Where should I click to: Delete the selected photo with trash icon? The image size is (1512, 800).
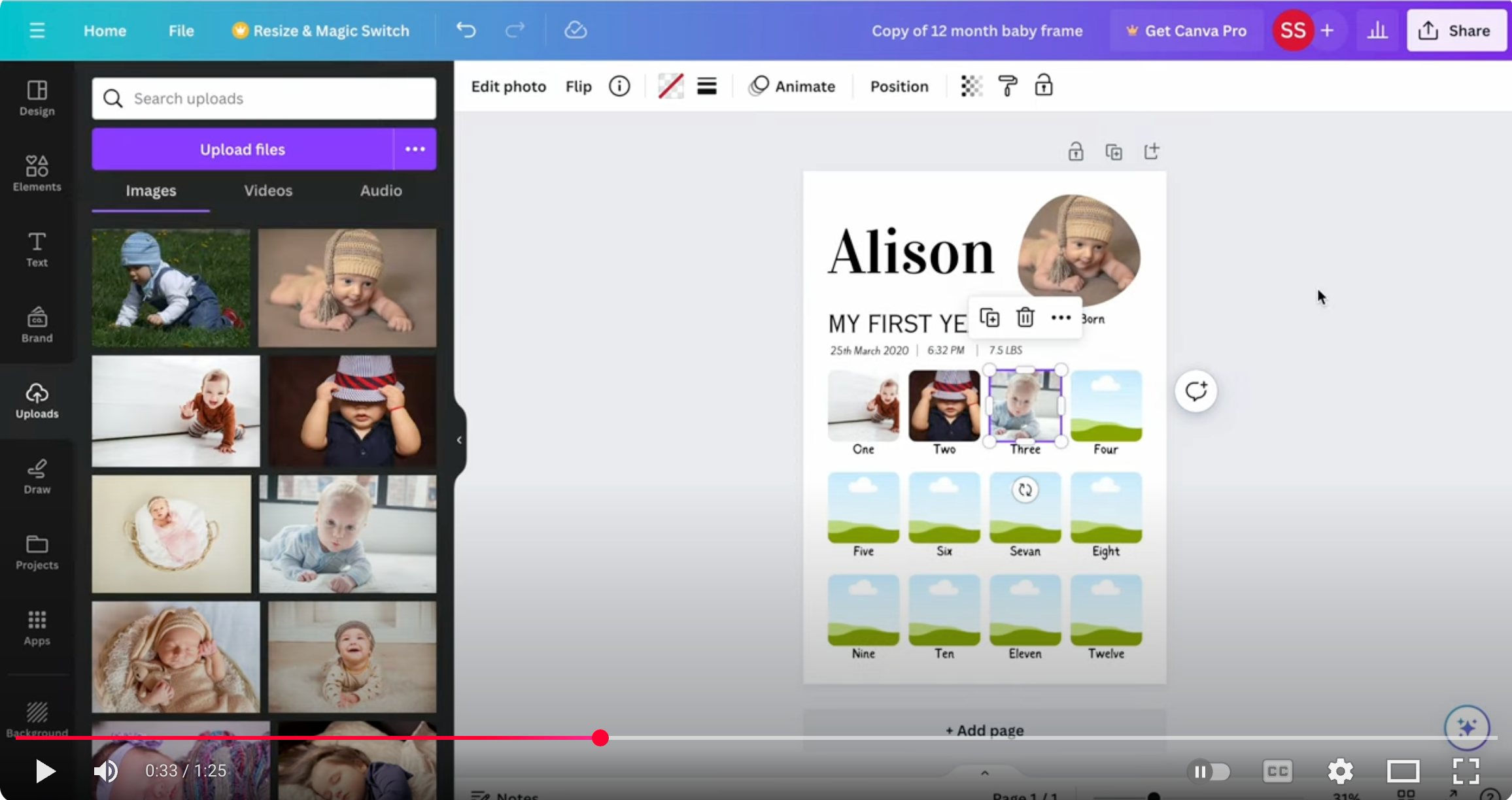[x=1025, y=318]
